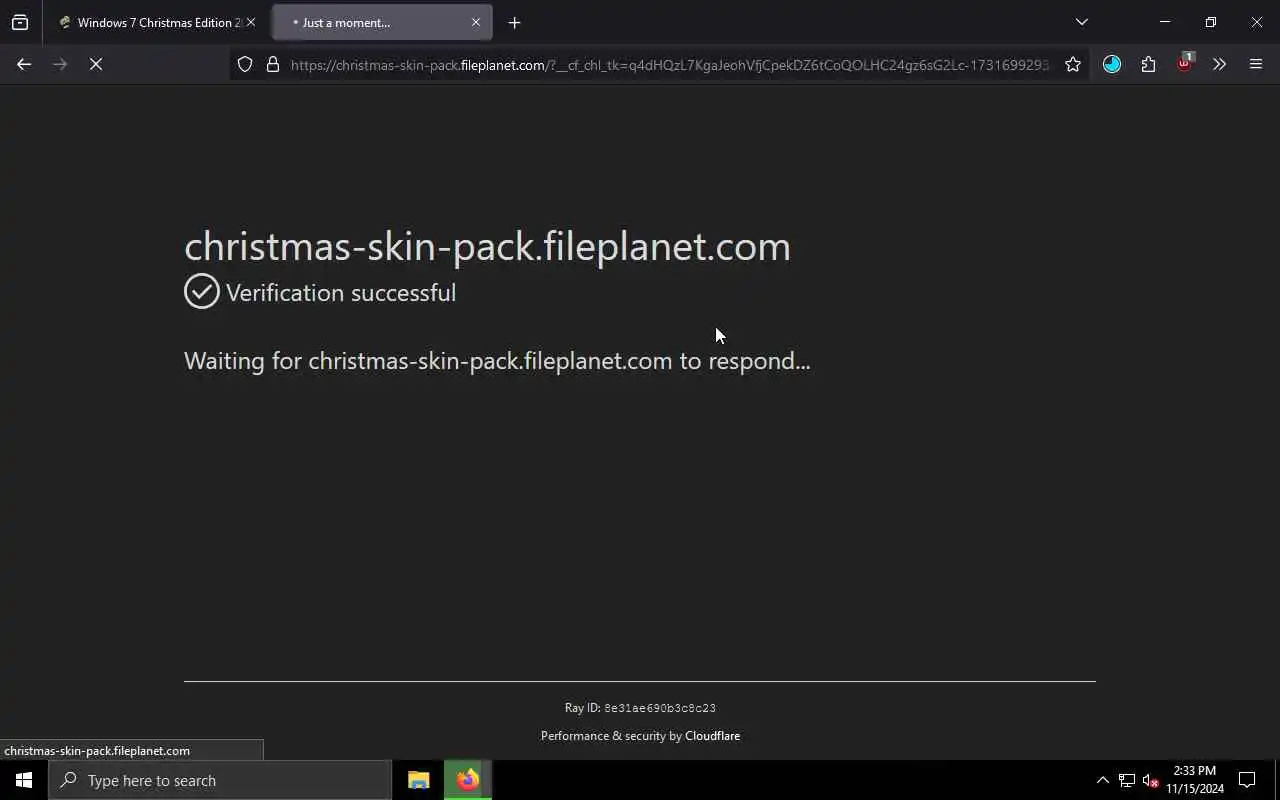
Task: Open muted volume tray icon
Action: tap(1150, 780)
